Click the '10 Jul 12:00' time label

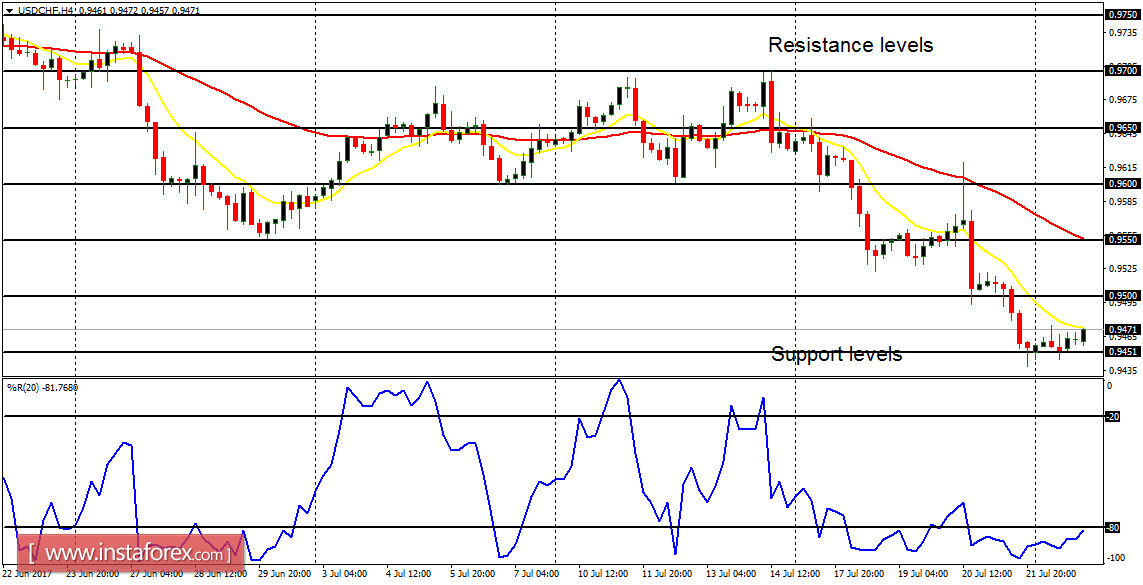[602, 575]
